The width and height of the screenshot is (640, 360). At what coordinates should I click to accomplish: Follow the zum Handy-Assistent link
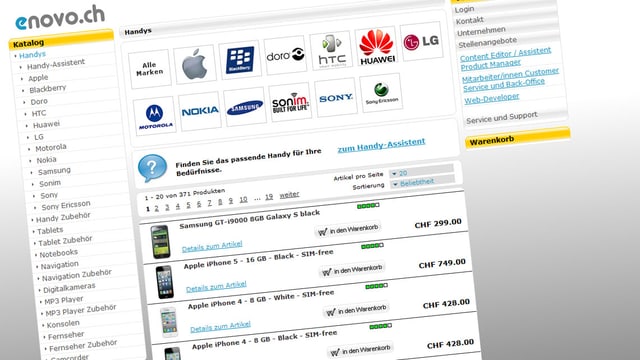[x=381, y=145]
